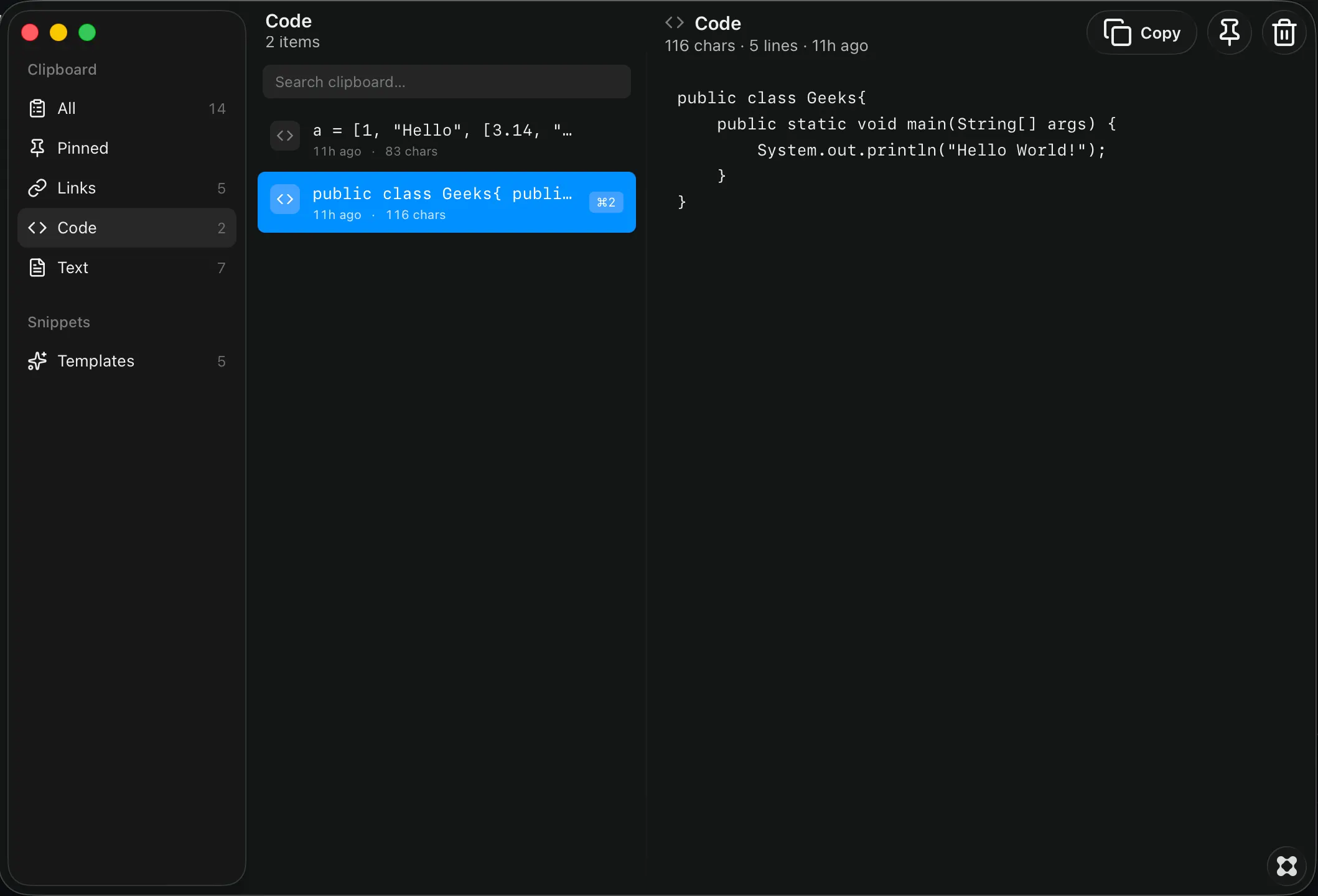Click the code brackets icon in preview header
Image resolution: width=1318 pixels, height=896 pixels.
pyautogui.click(x=675, y=23)
